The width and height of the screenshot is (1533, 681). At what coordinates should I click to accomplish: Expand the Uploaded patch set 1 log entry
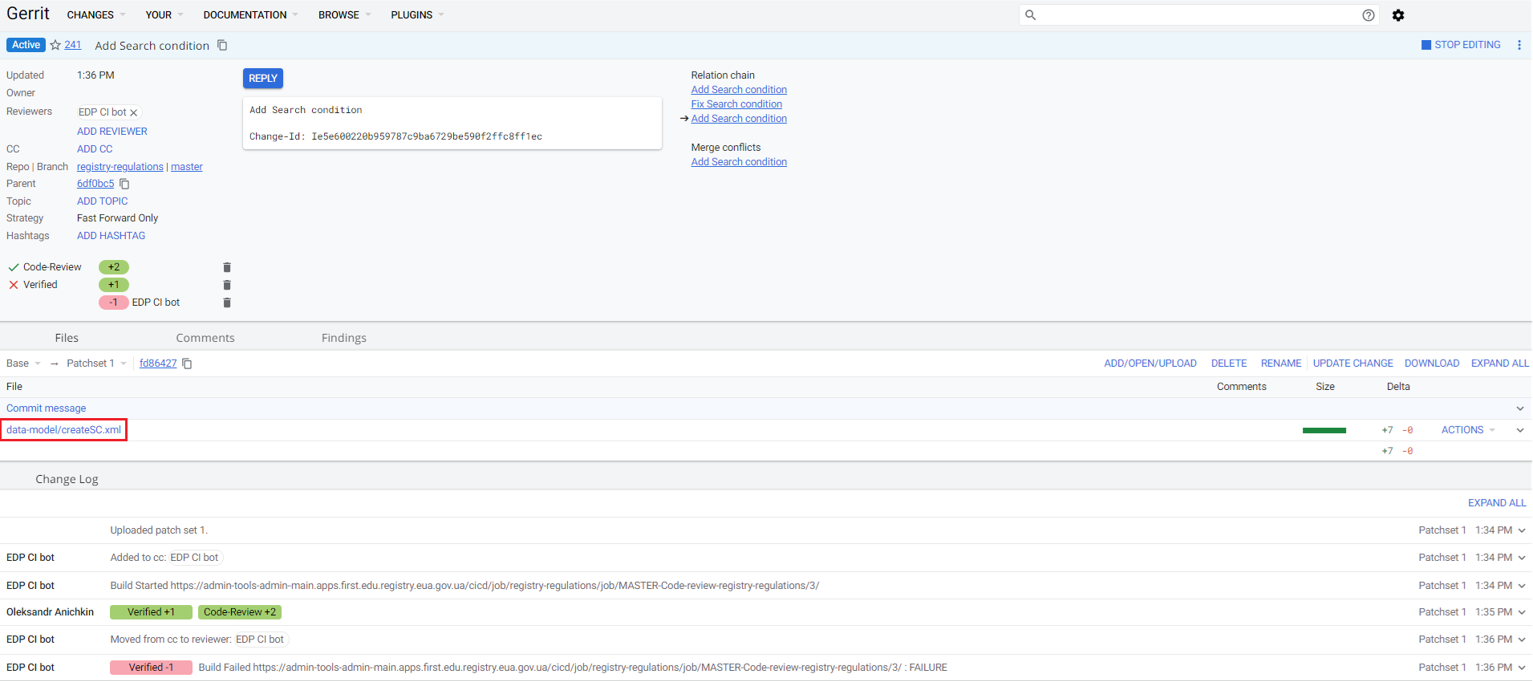(1522, 530)
